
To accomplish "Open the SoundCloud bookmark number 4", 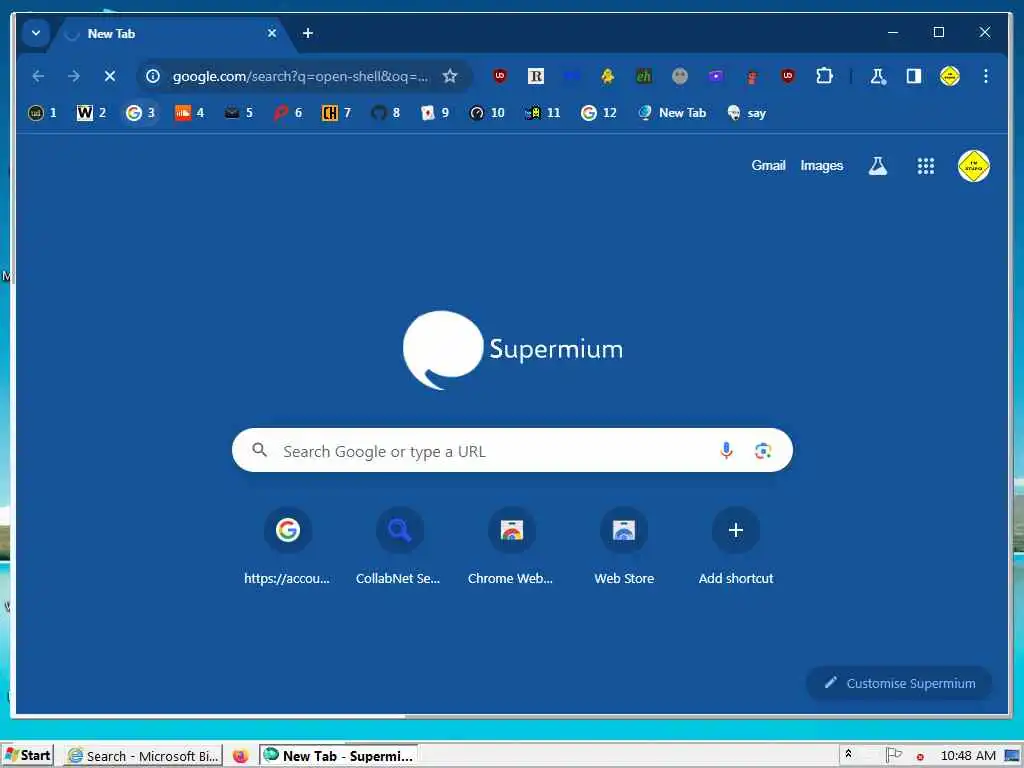I will point(189,113).
